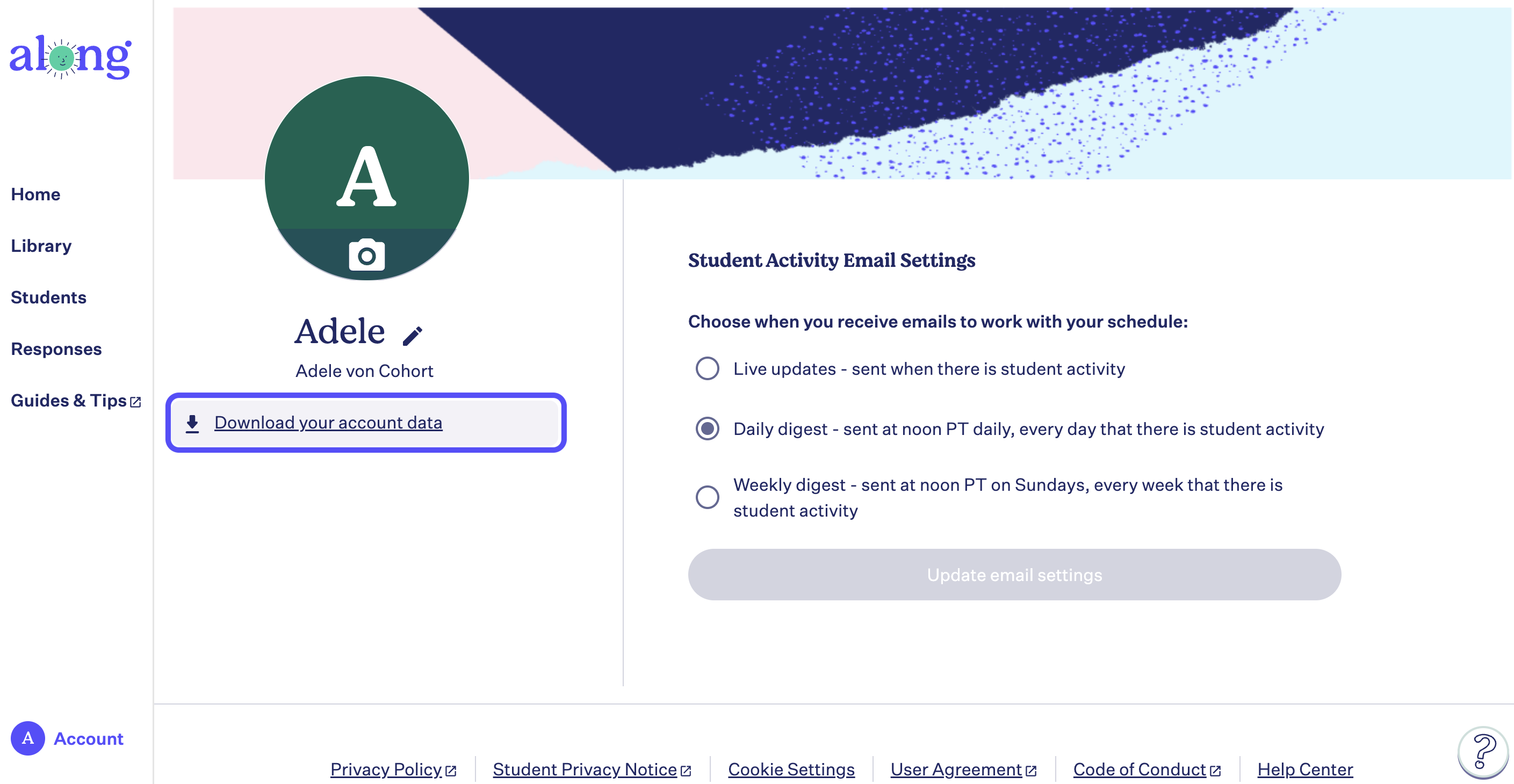
Task: Select the Weekly digest radio option
Action: [707, 497]
